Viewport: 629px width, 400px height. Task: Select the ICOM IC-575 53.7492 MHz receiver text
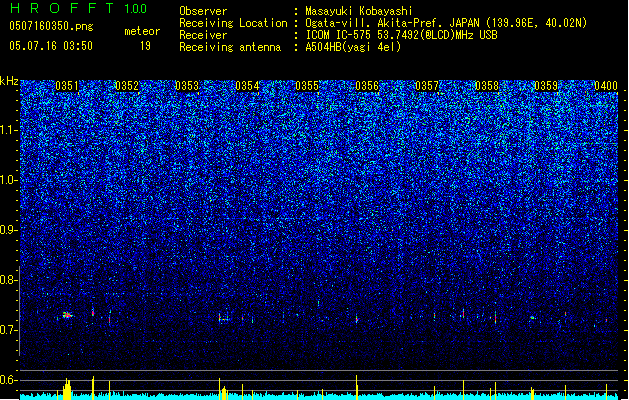click(402, 35)
